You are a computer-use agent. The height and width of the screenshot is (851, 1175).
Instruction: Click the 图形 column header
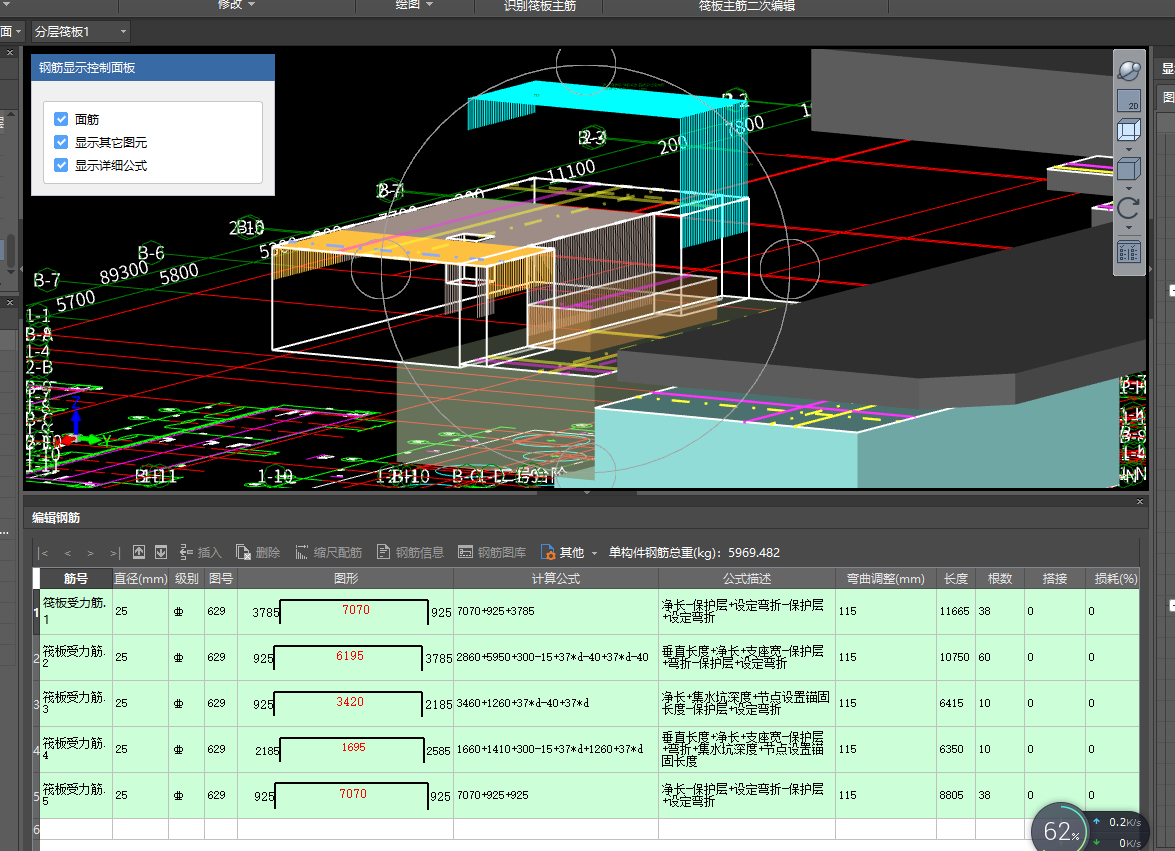click(345, 578)
